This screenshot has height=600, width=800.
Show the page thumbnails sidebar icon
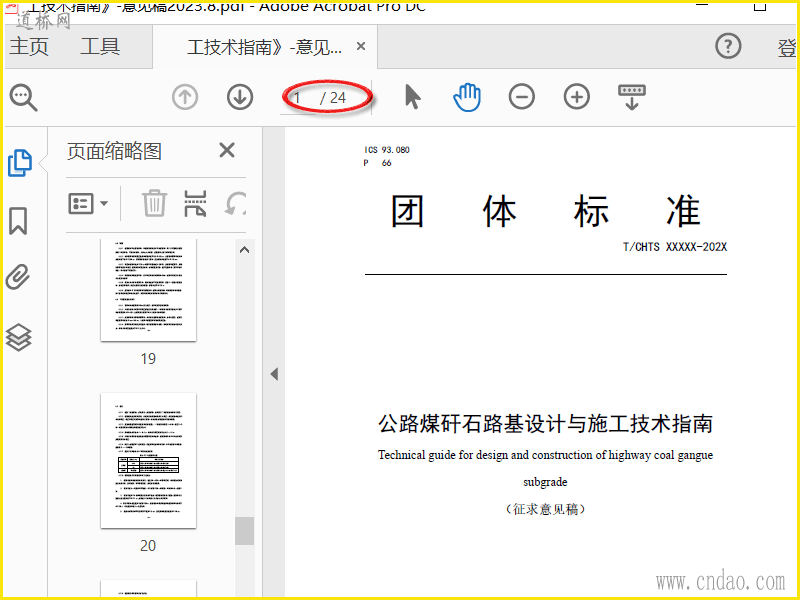tap(20, 163)
